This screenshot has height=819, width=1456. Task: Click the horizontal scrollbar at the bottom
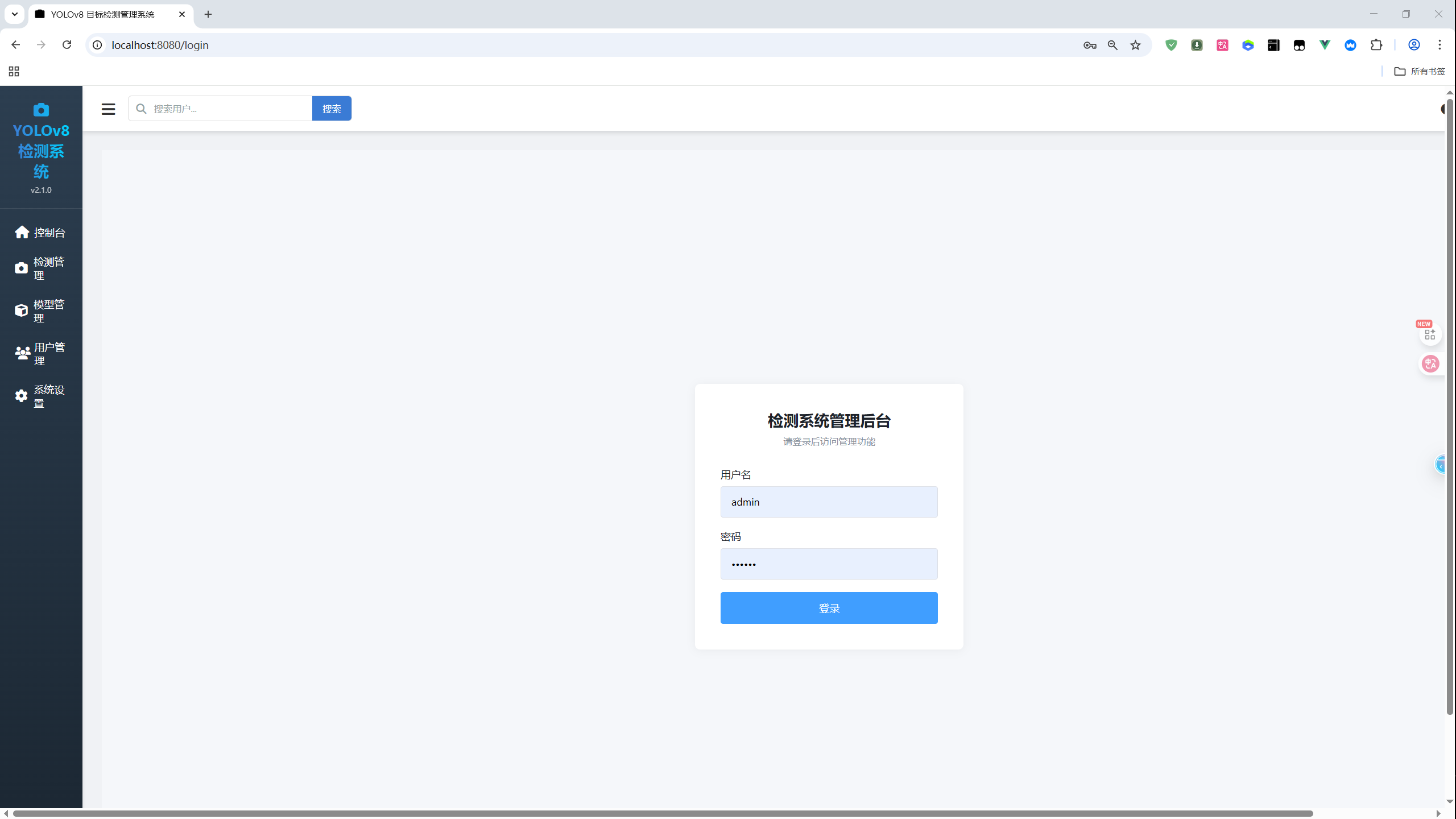pos(663,813)
